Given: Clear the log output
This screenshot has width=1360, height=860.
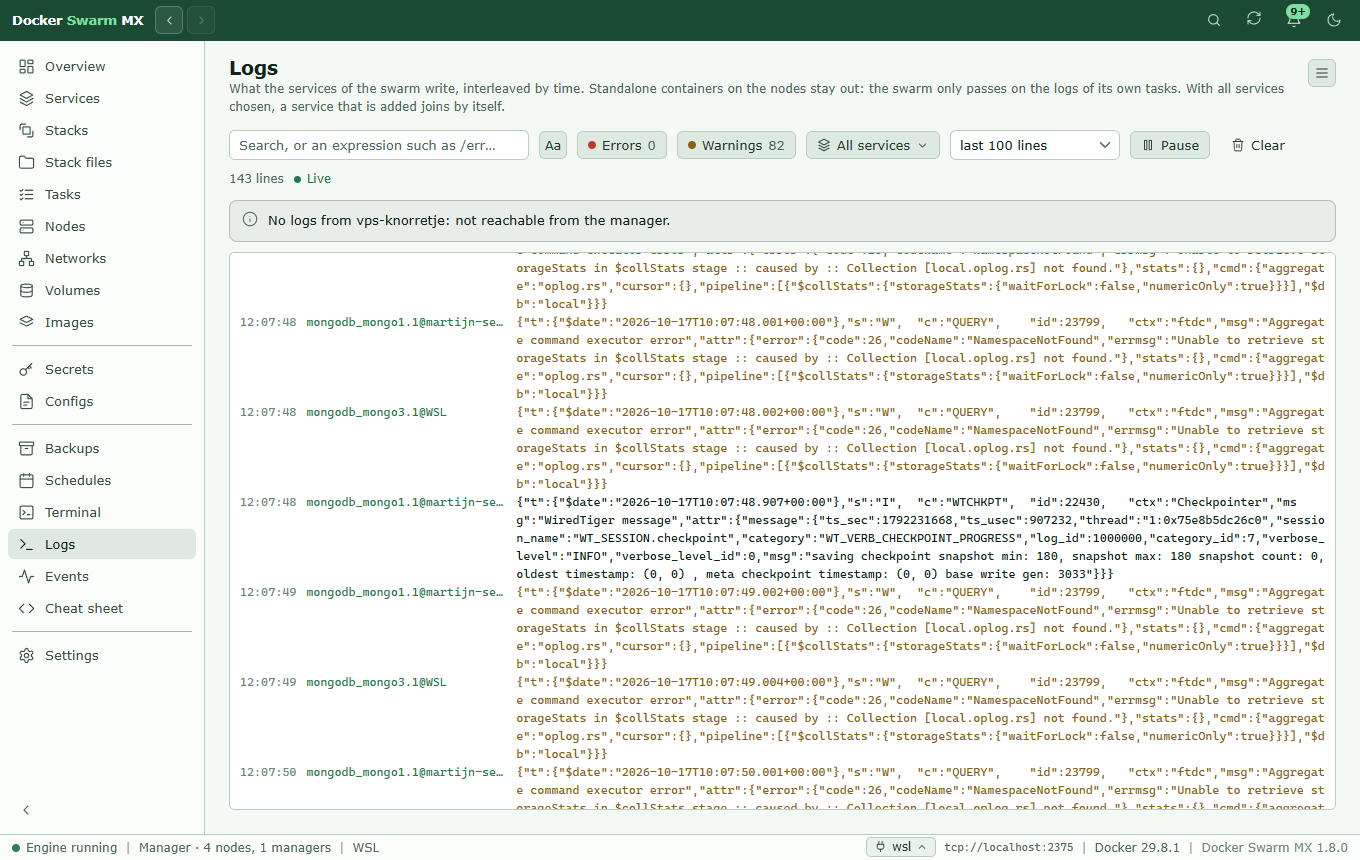Looking at the screenshot, I should [x=1258, y=145].
